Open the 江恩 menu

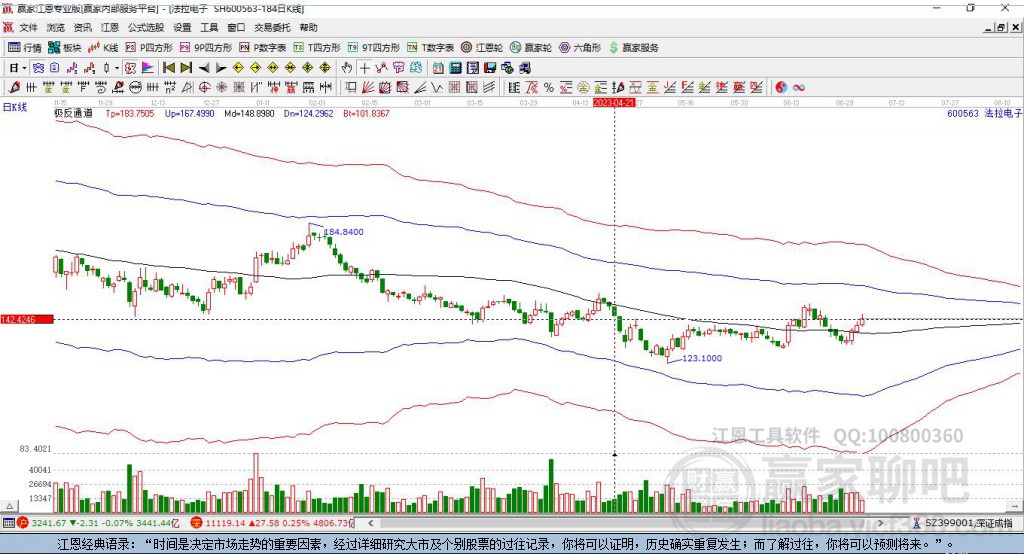tap(110, 27)
